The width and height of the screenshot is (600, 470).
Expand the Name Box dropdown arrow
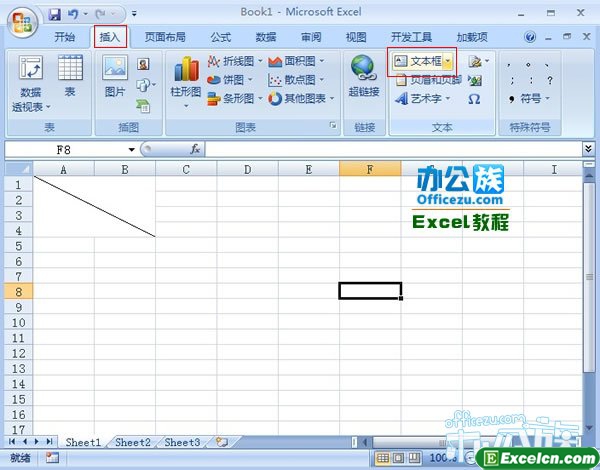tap(131, 149)
